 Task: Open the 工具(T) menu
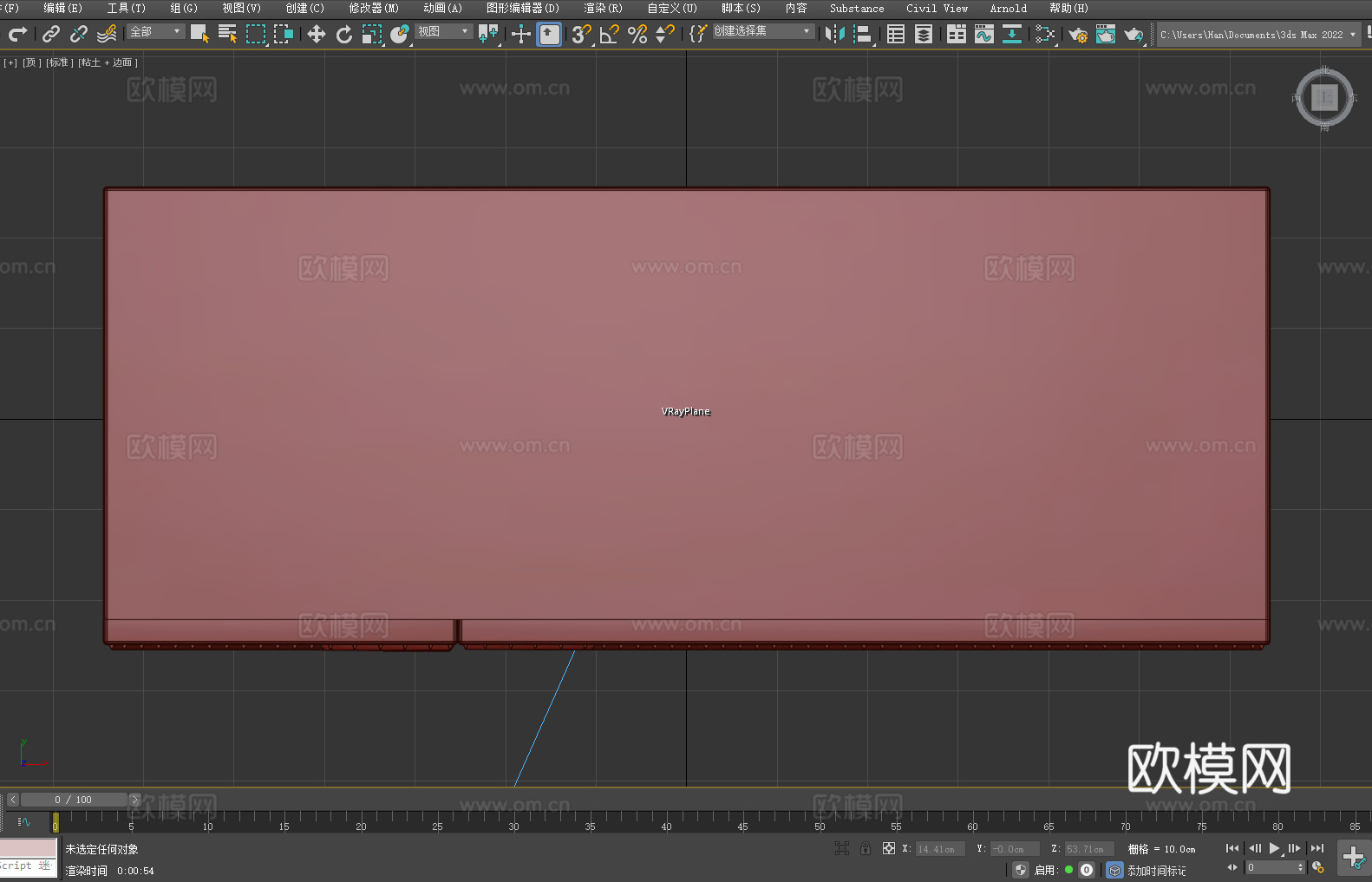[127, 8]
